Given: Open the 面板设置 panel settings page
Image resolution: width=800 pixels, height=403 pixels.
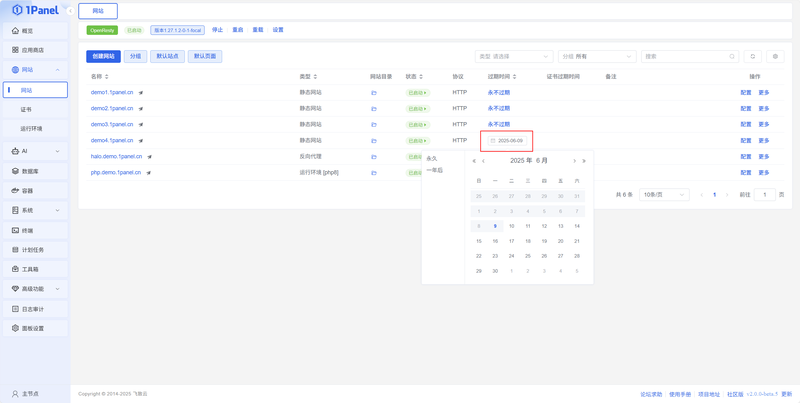Looking at the screenshot, I should click(35, 328).
